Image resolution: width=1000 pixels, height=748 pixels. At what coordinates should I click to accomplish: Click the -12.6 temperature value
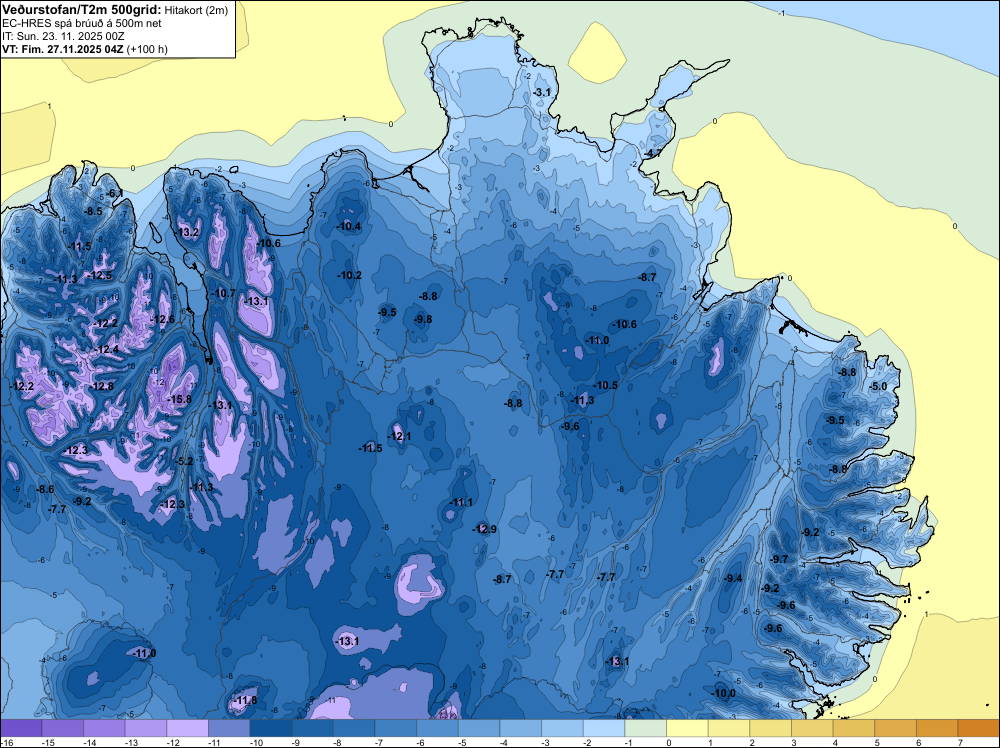point(163,319)
